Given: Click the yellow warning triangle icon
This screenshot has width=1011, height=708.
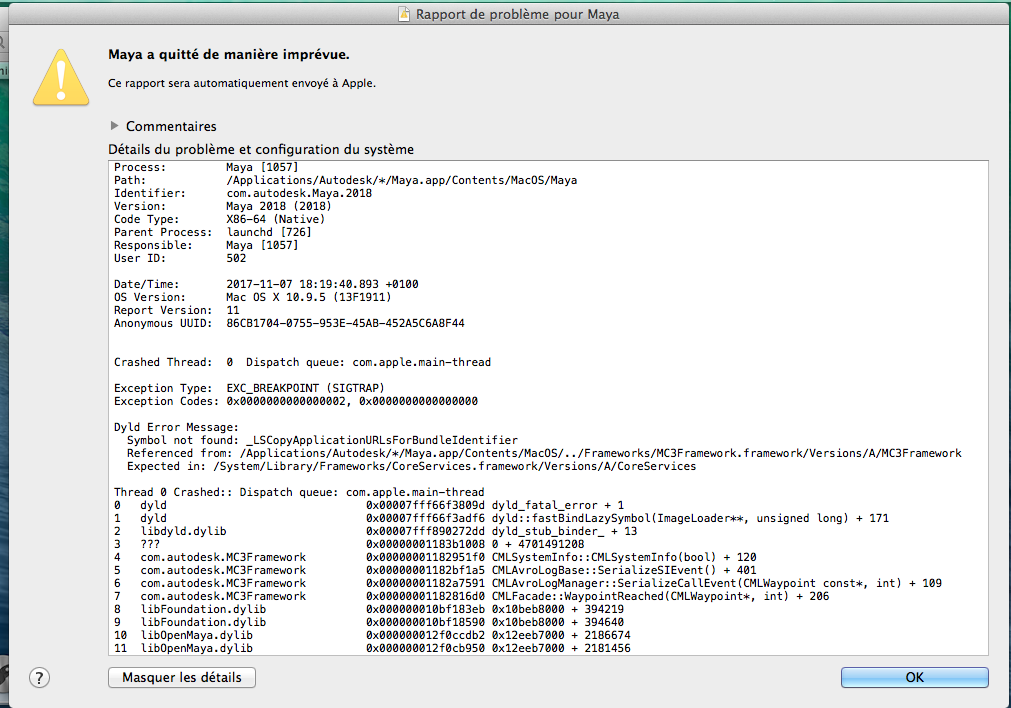Looking at the screenshot, I should (x=61, y=77).
